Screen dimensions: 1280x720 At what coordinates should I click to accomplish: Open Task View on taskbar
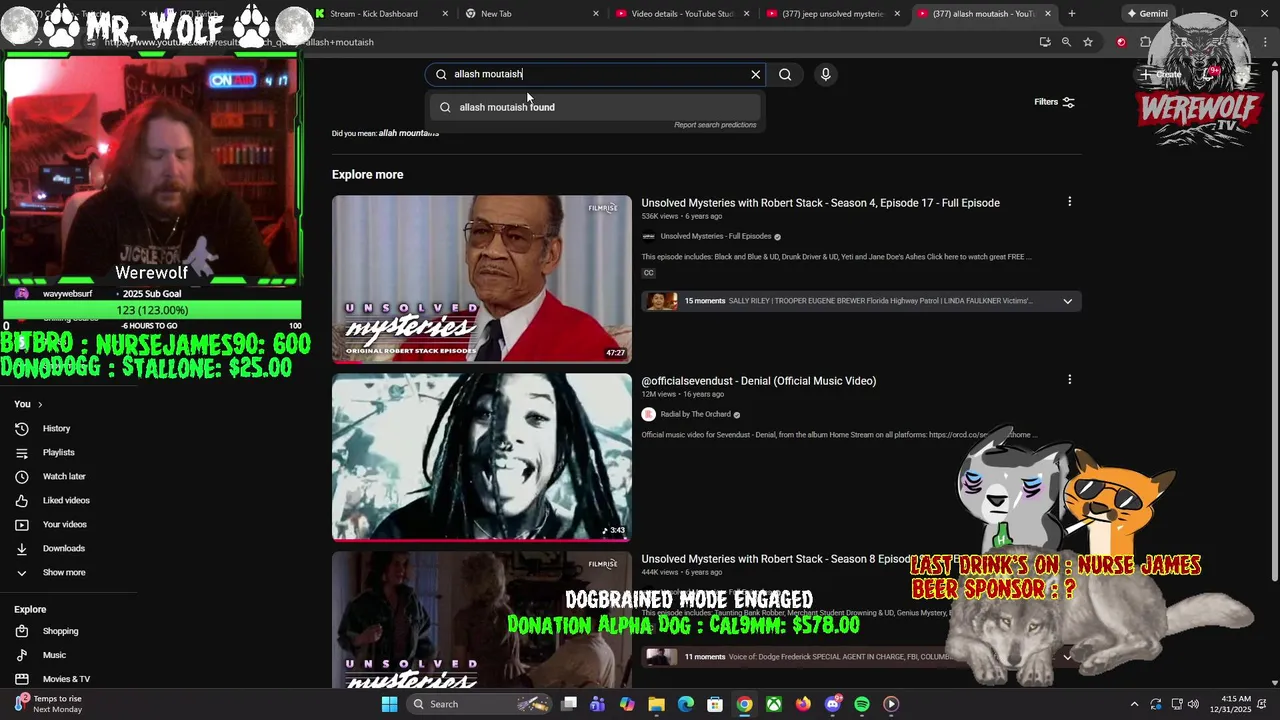569,704
